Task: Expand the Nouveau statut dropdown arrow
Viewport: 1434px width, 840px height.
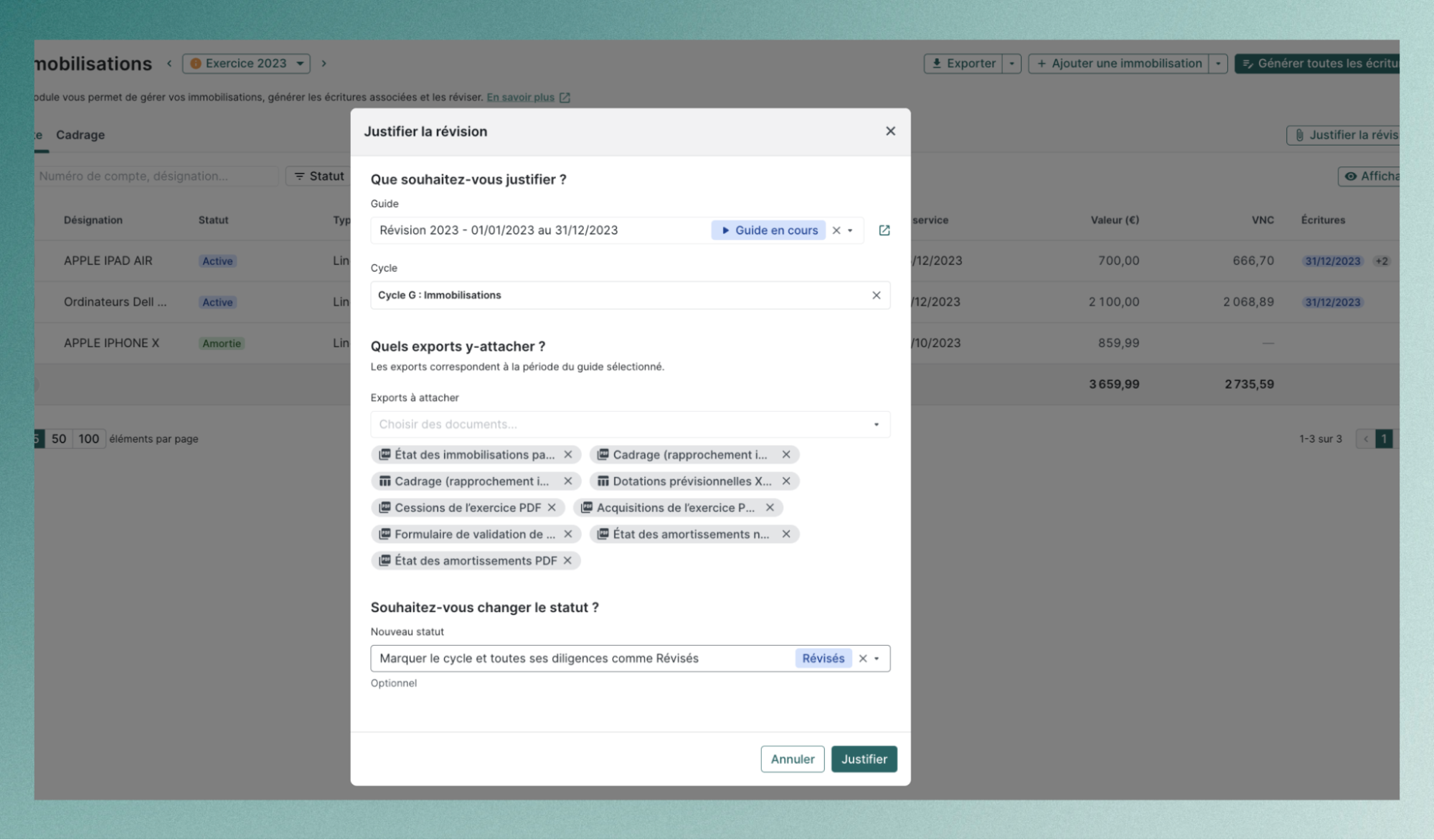Action: (877, 659)
